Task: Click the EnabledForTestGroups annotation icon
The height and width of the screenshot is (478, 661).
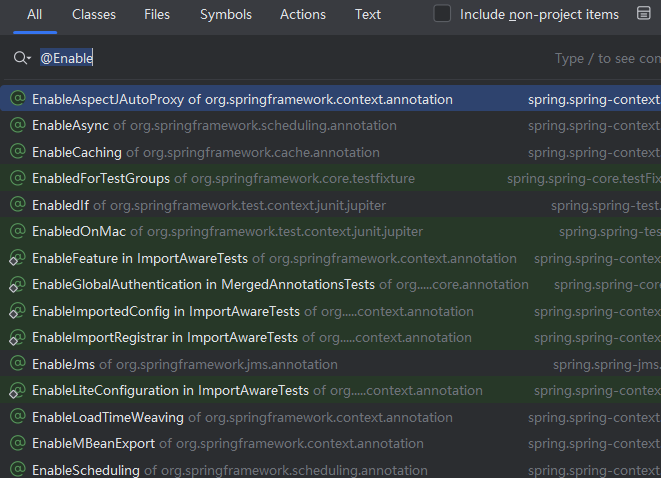Action: [x=17, y=178]
